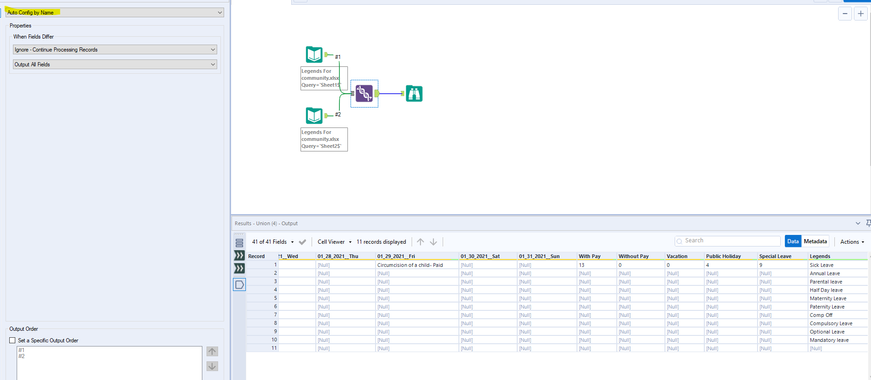Open the Actions dropdown menu
The image size is (871, 380).
tap(852, 242)
